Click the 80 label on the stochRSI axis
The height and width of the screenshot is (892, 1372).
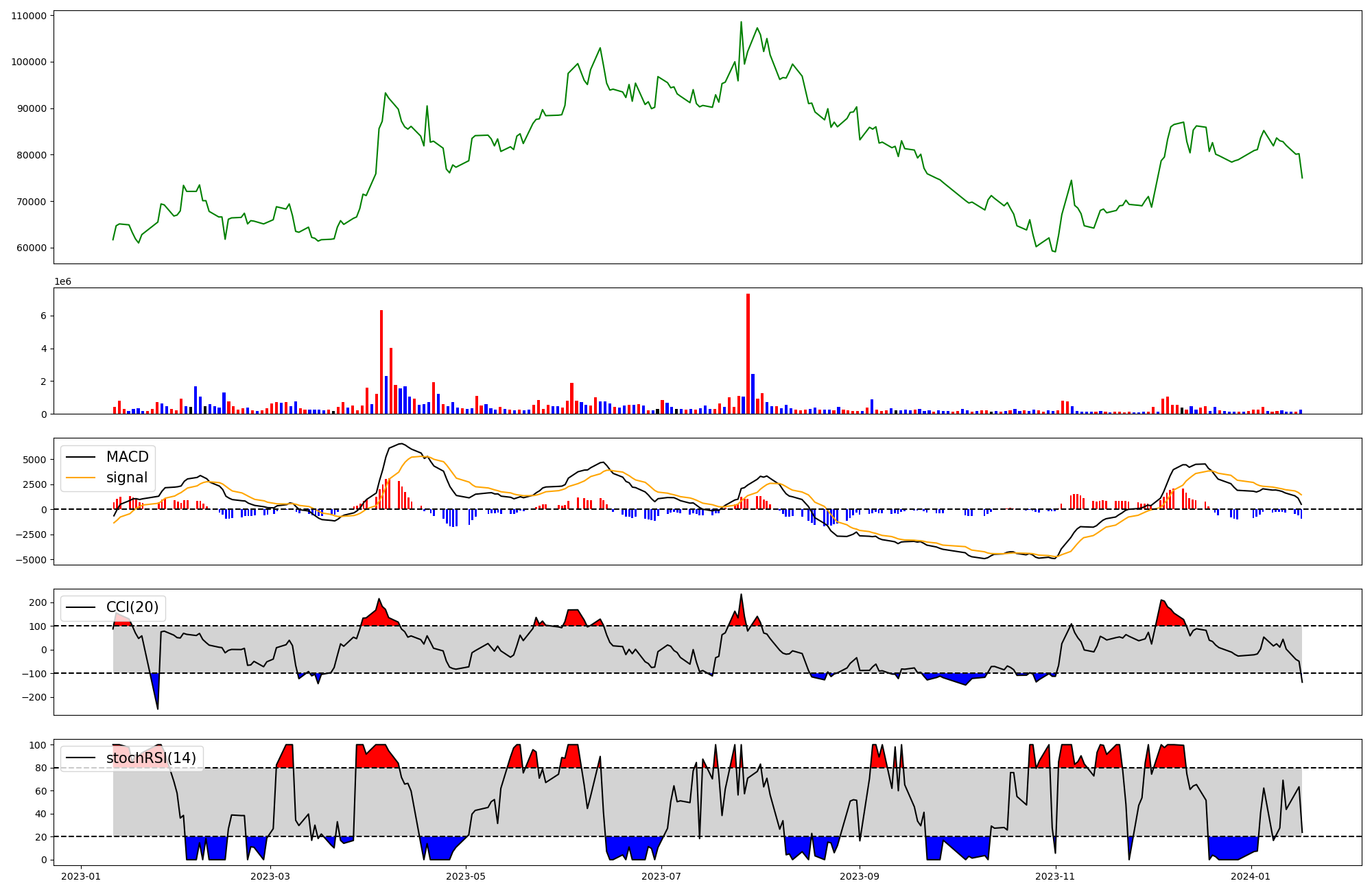point(41,768)
